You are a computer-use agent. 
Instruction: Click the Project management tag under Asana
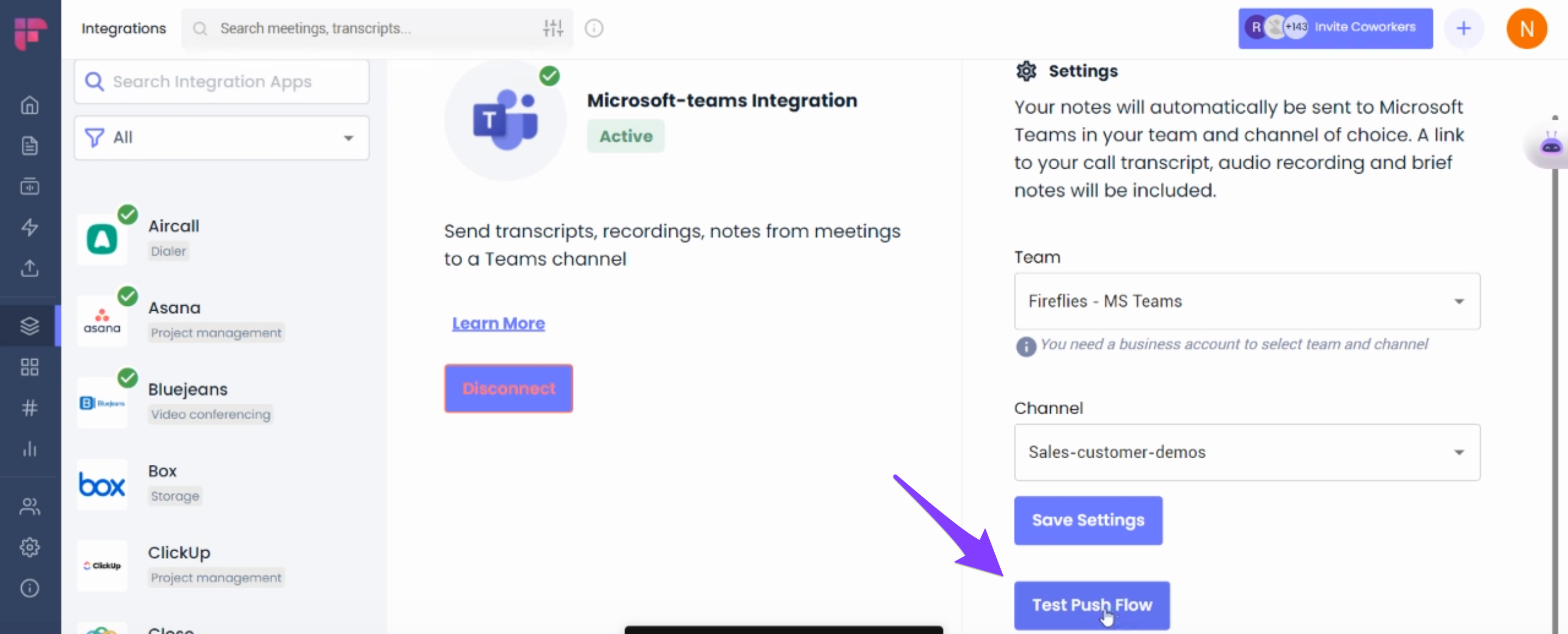click(x=216, y=333)
